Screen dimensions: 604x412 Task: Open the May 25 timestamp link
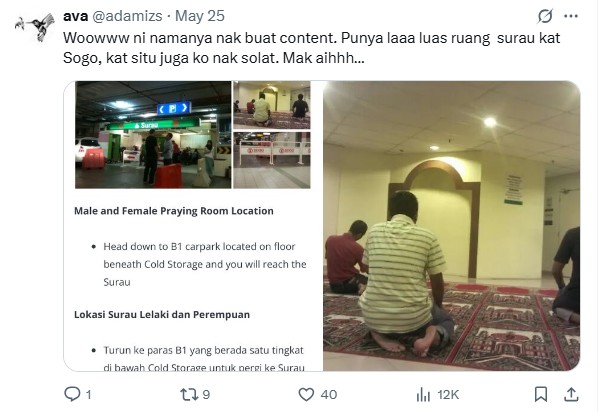[200, 16]
